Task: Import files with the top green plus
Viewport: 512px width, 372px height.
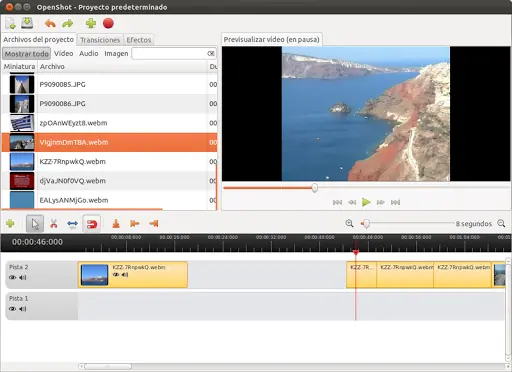Action: click(91, 23)
